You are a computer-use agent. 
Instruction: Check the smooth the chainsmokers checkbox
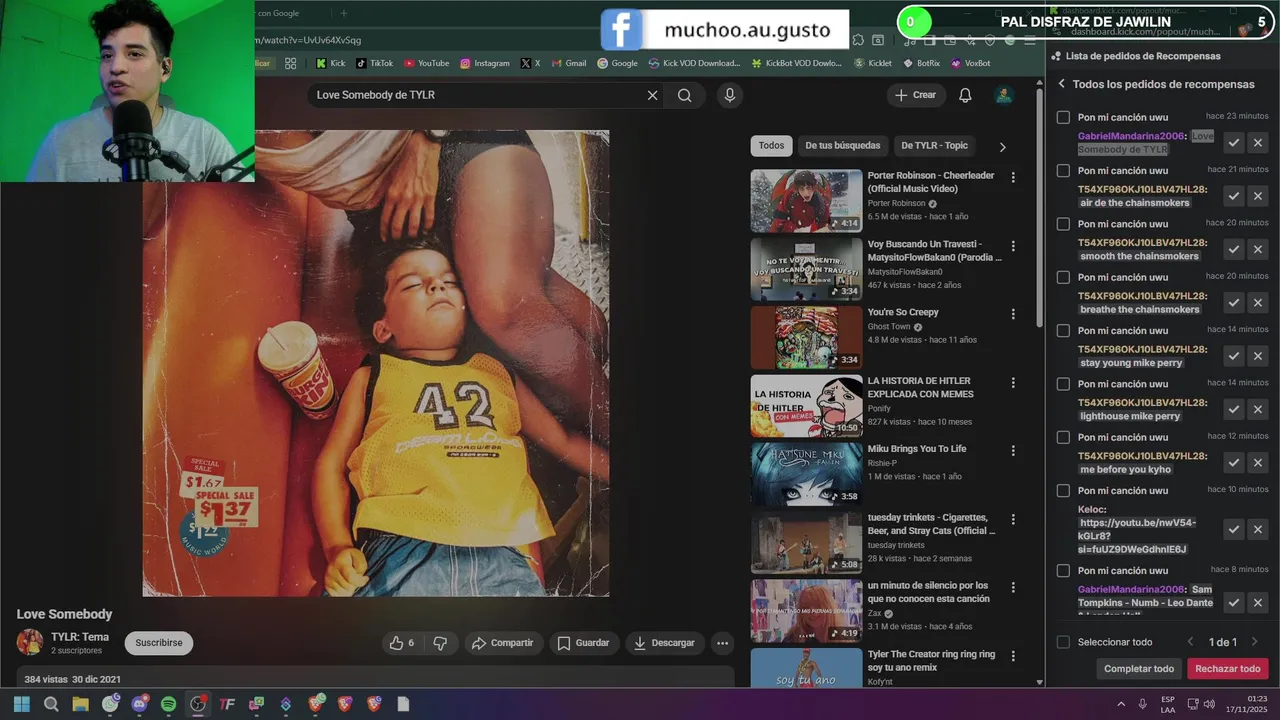[1063, 224]
